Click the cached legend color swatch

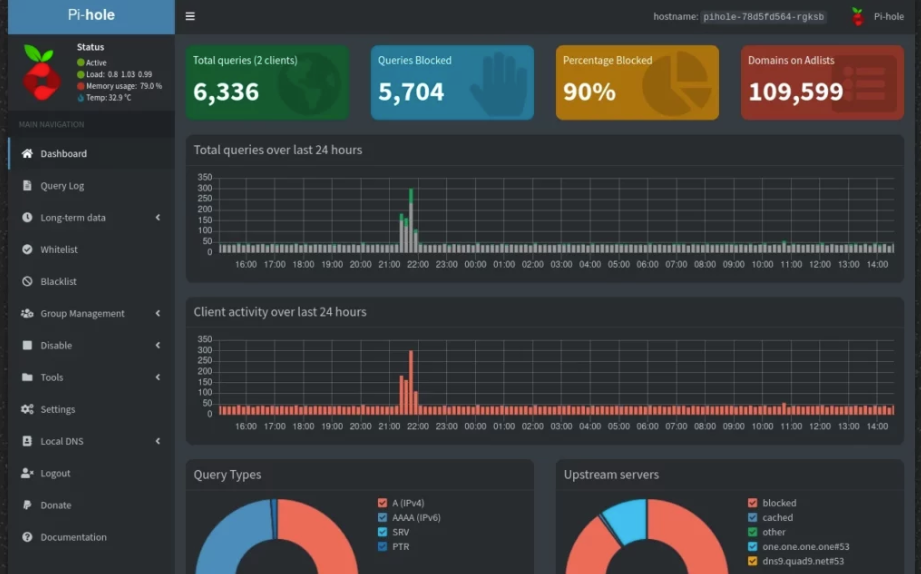coord(753,518)
